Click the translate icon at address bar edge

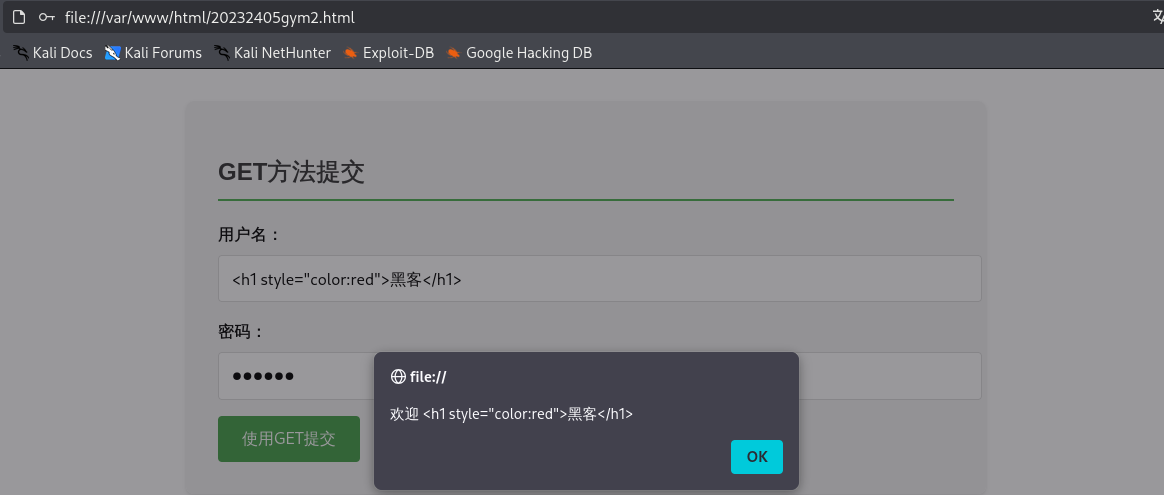tap(1157, 16)
